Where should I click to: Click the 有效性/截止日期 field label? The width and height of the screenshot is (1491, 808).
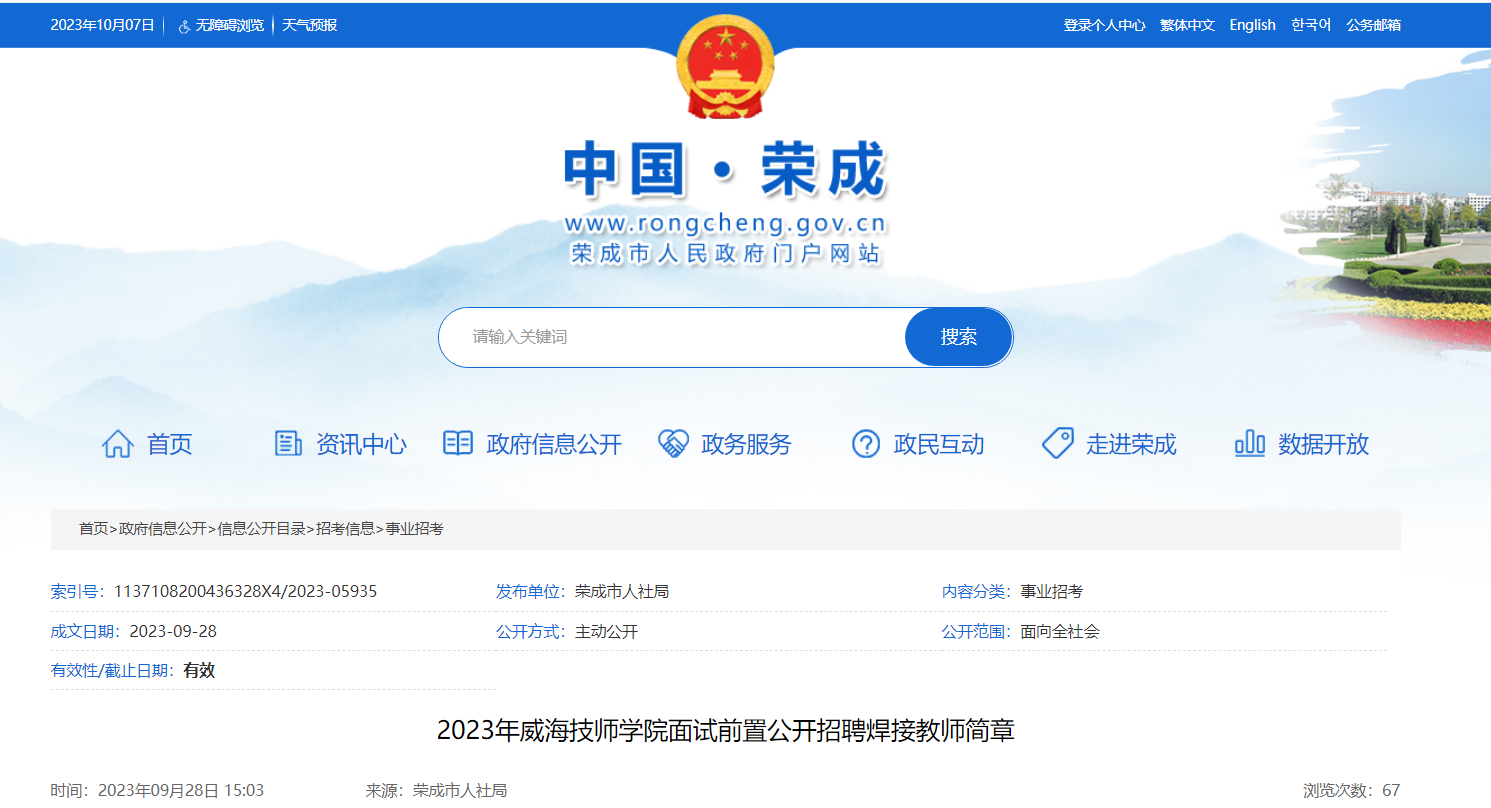[x=111, y=670]
